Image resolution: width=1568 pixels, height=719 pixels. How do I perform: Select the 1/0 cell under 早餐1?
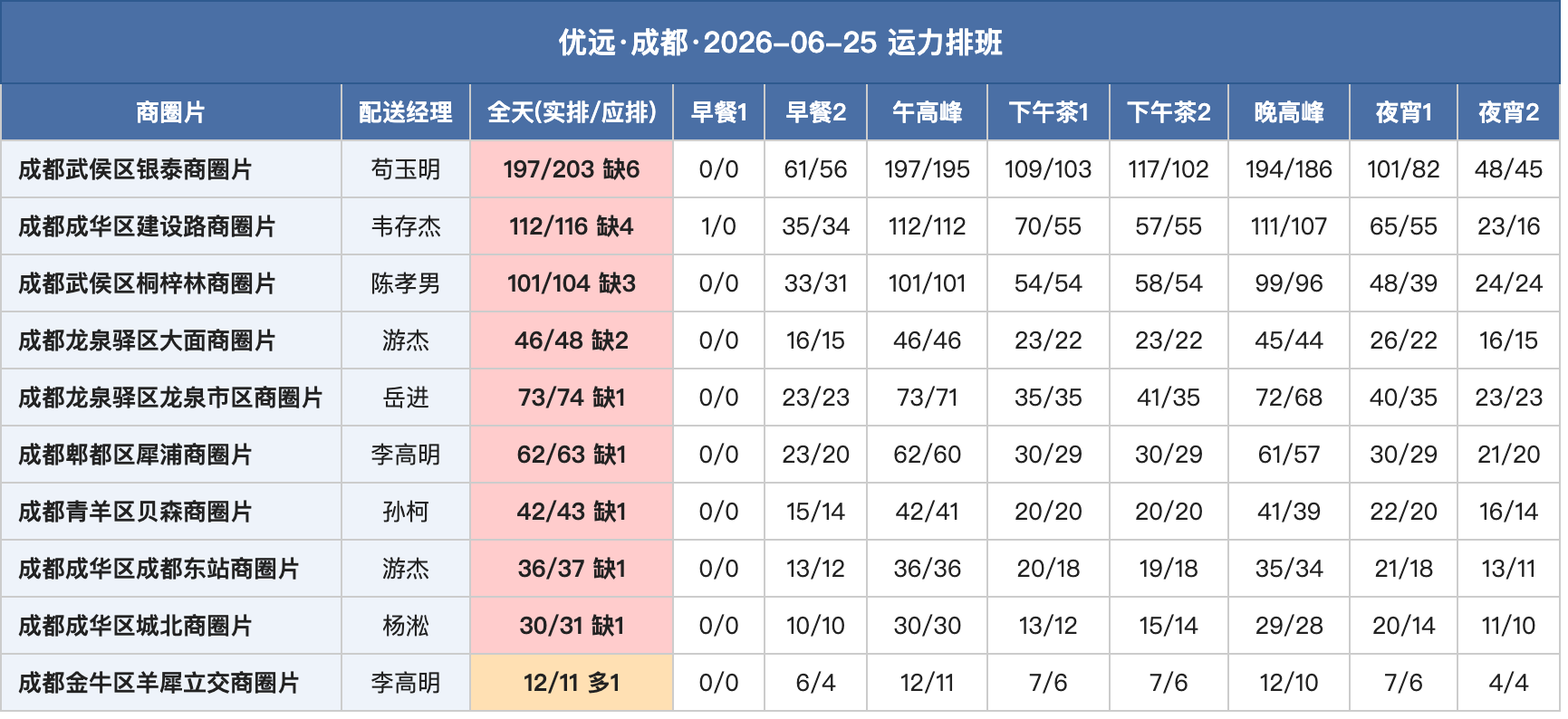718,226
